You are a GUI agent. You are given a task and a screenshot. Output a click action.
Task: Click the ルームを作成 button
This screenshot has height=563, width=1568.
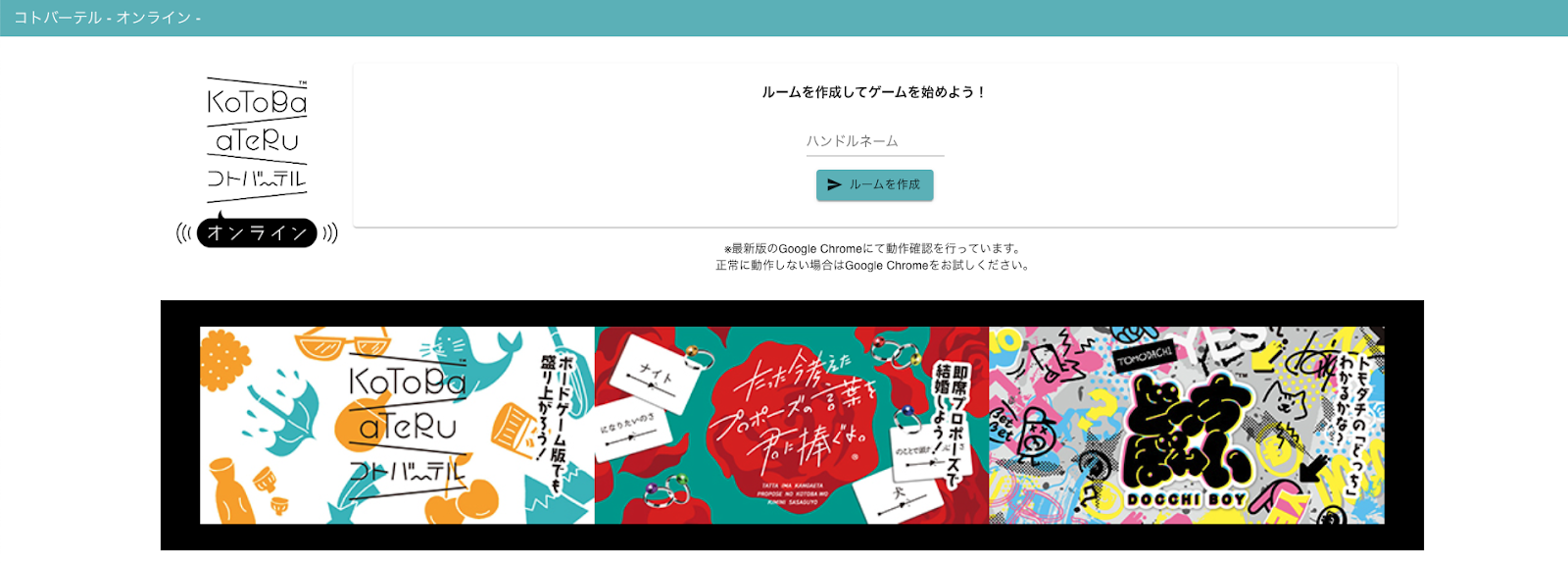874,184
